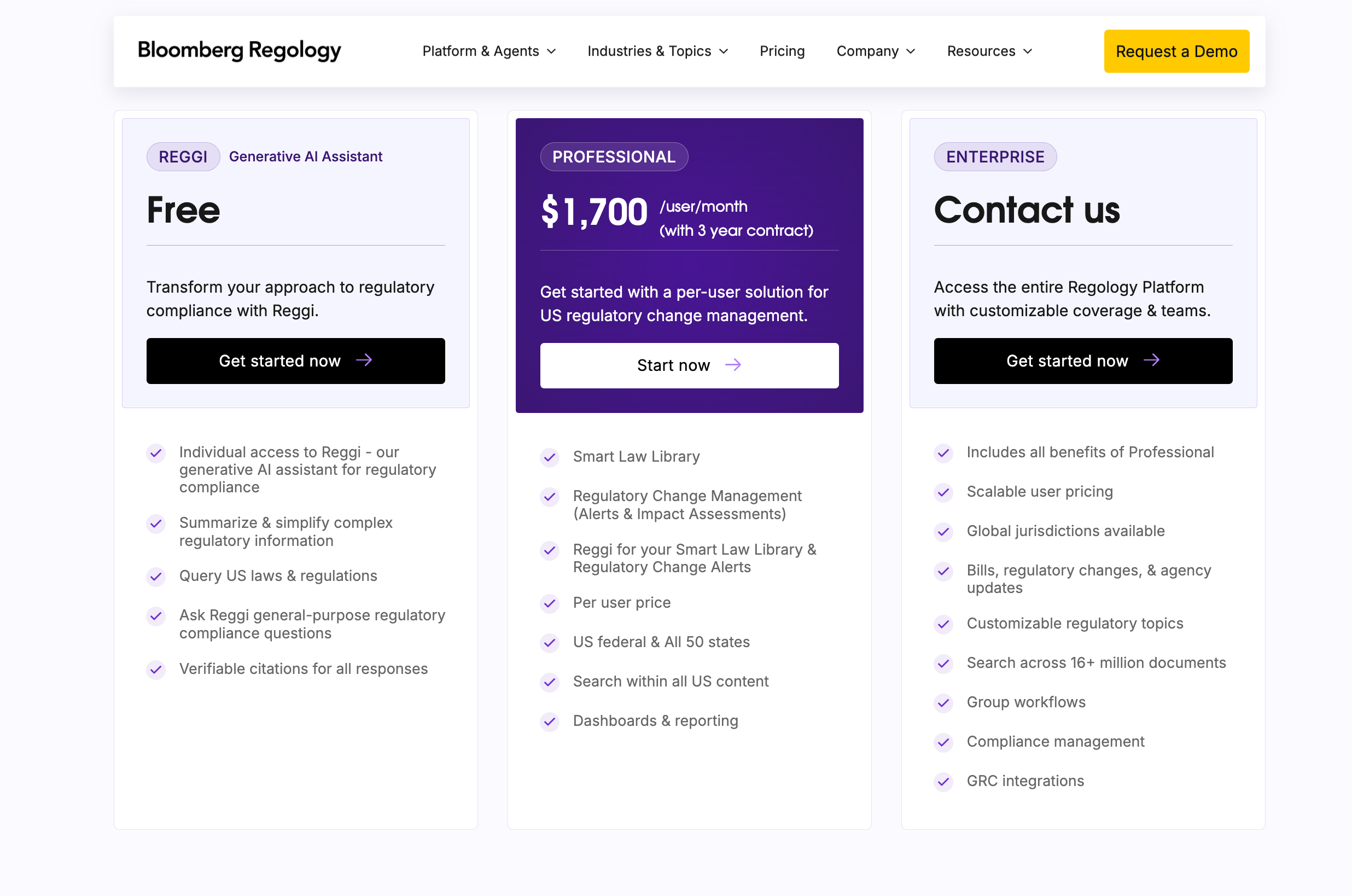Click checkmark next to Bills, regulatory changes

943,571
